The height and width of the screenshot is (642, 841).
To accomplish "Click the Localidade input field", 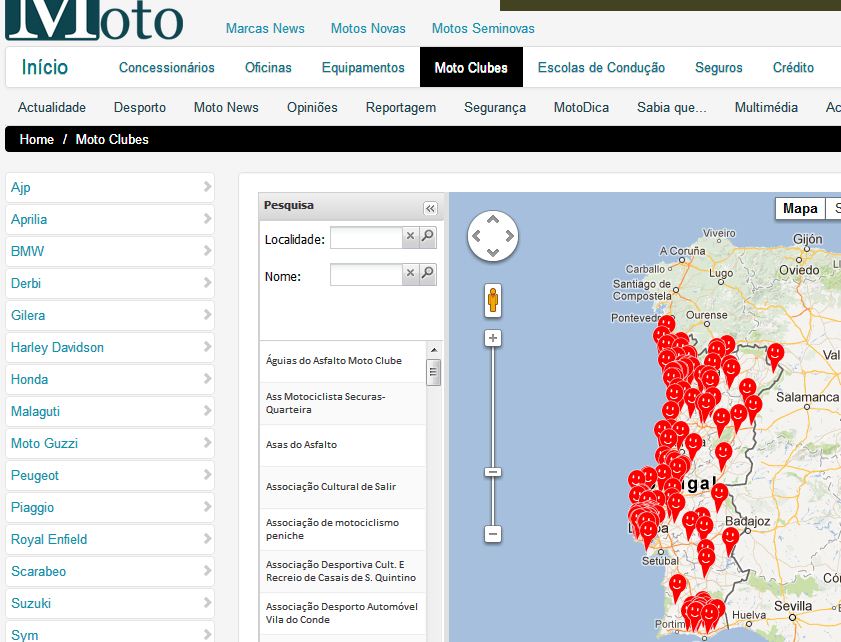I will click(366, 238).
